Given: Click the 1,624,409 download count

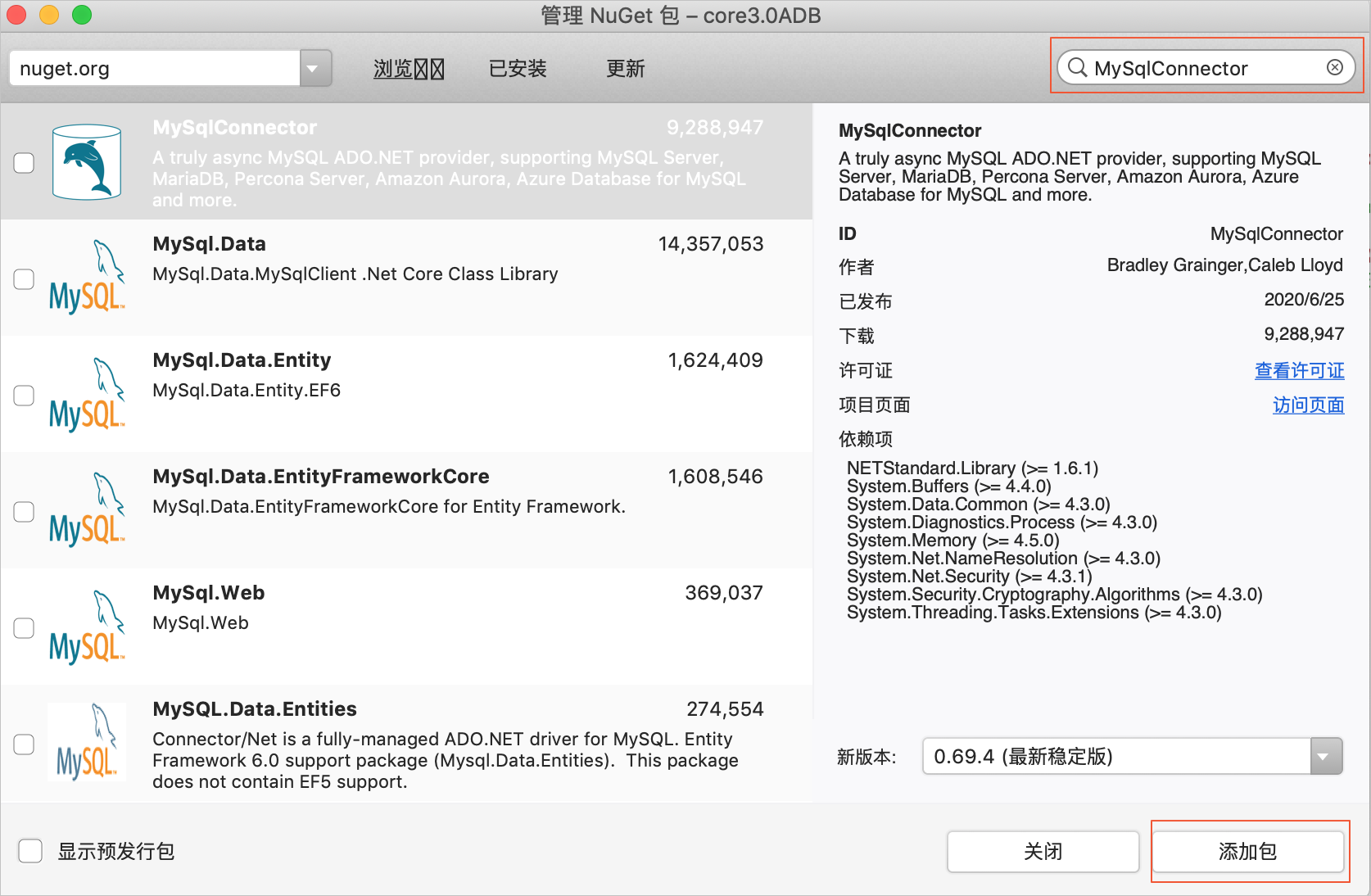Looking at the screenshot, I should 716,360.
